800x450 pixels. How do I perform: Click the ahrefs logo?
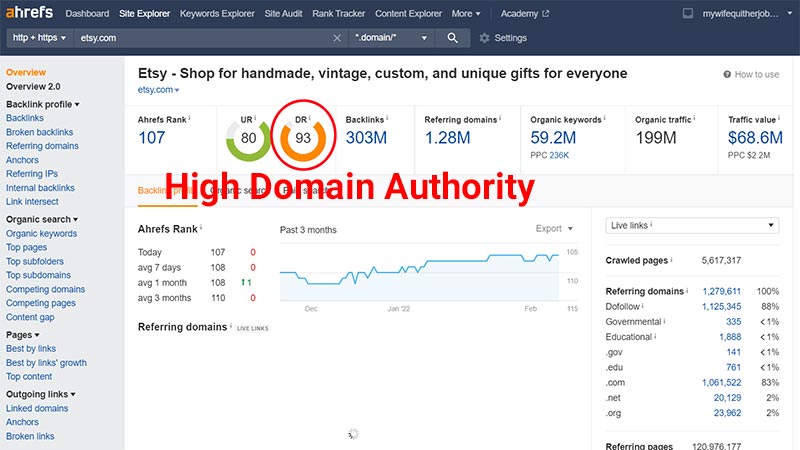[29, 12]
